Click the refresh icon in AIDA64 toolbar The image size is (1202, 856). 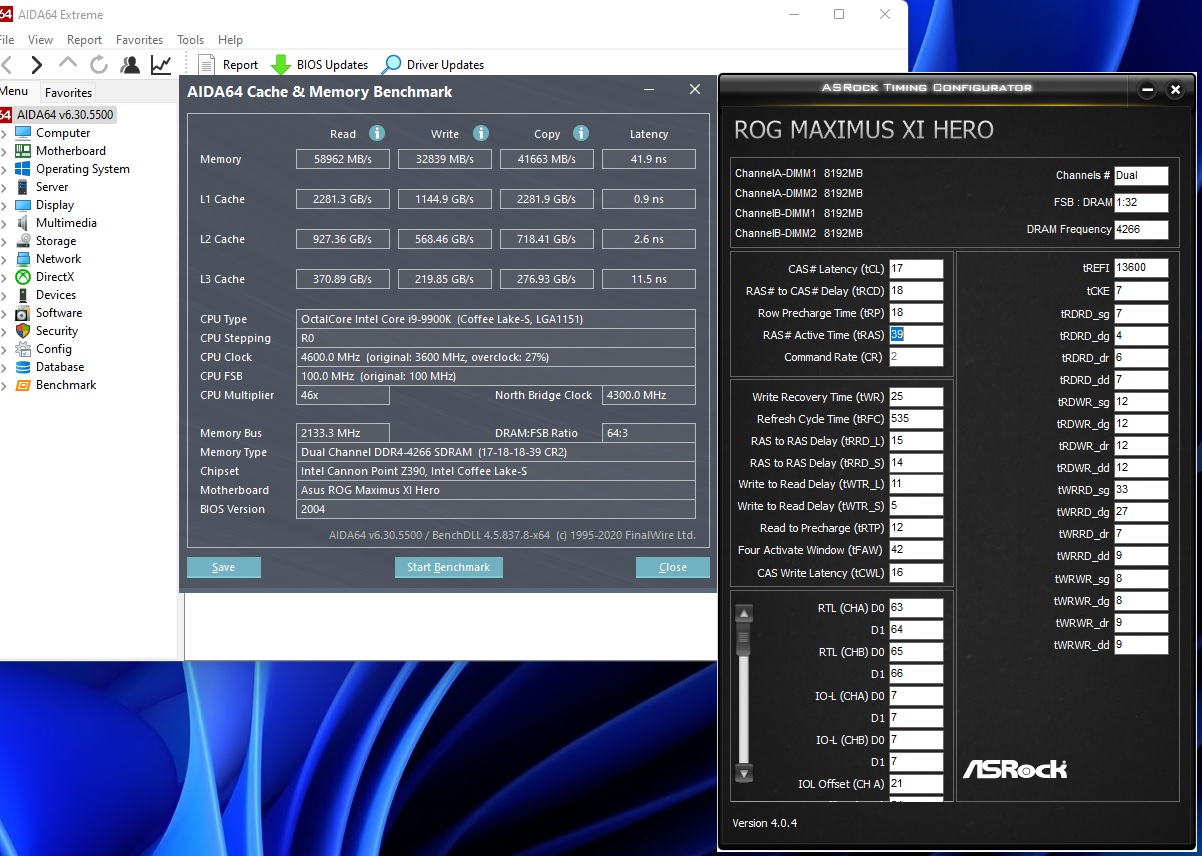99,65
